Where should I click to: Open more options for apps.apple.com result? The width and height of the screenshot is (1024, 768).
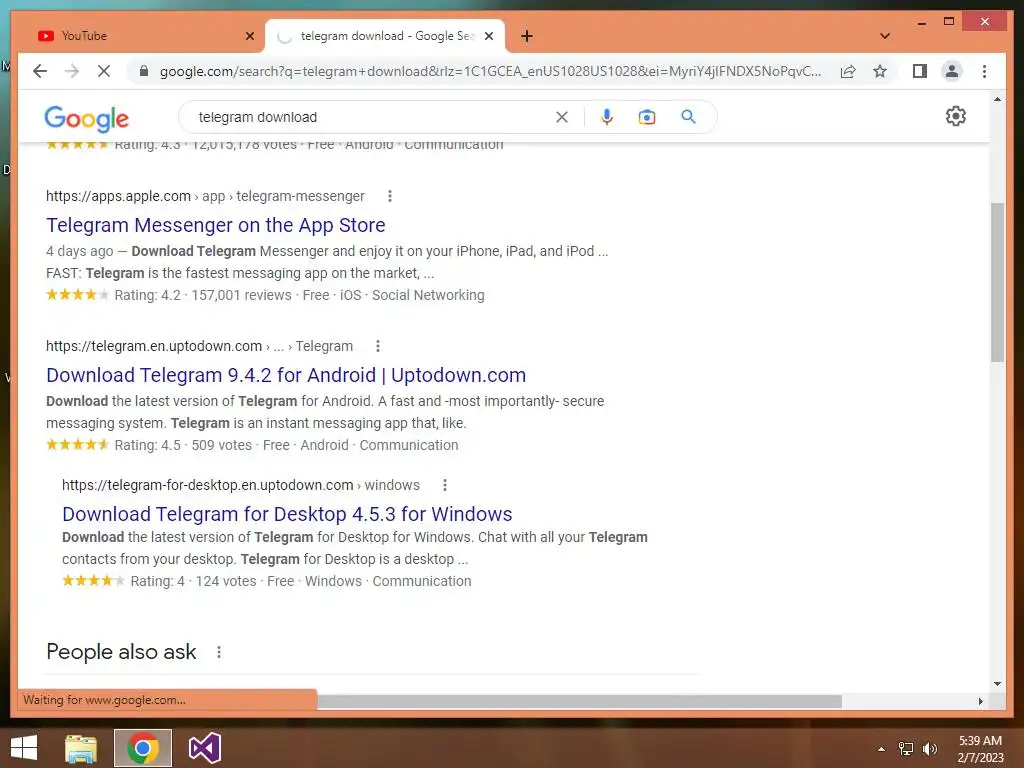390,196
